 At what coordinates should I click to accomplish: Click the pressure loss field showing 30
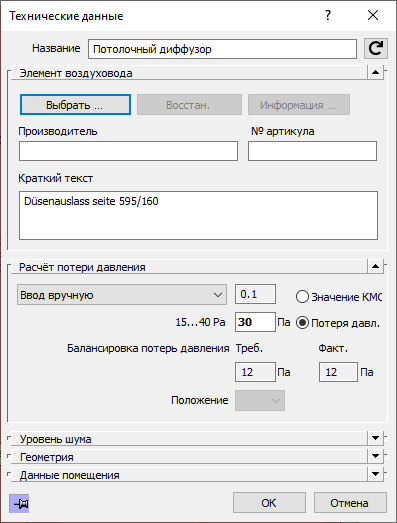point(256,322)
